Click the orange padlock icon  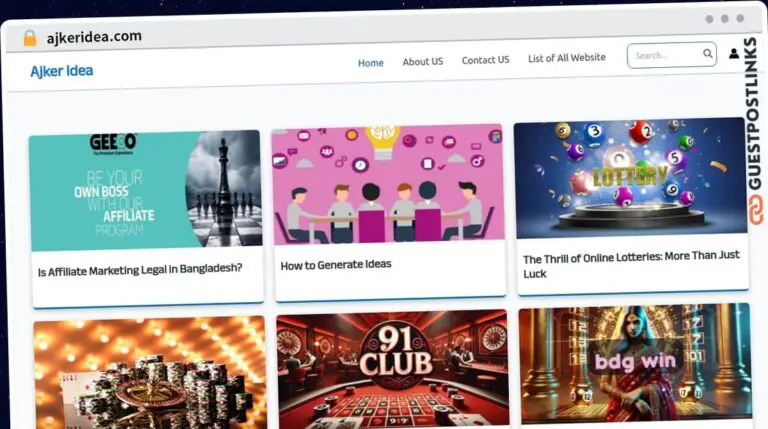[30, 38]
